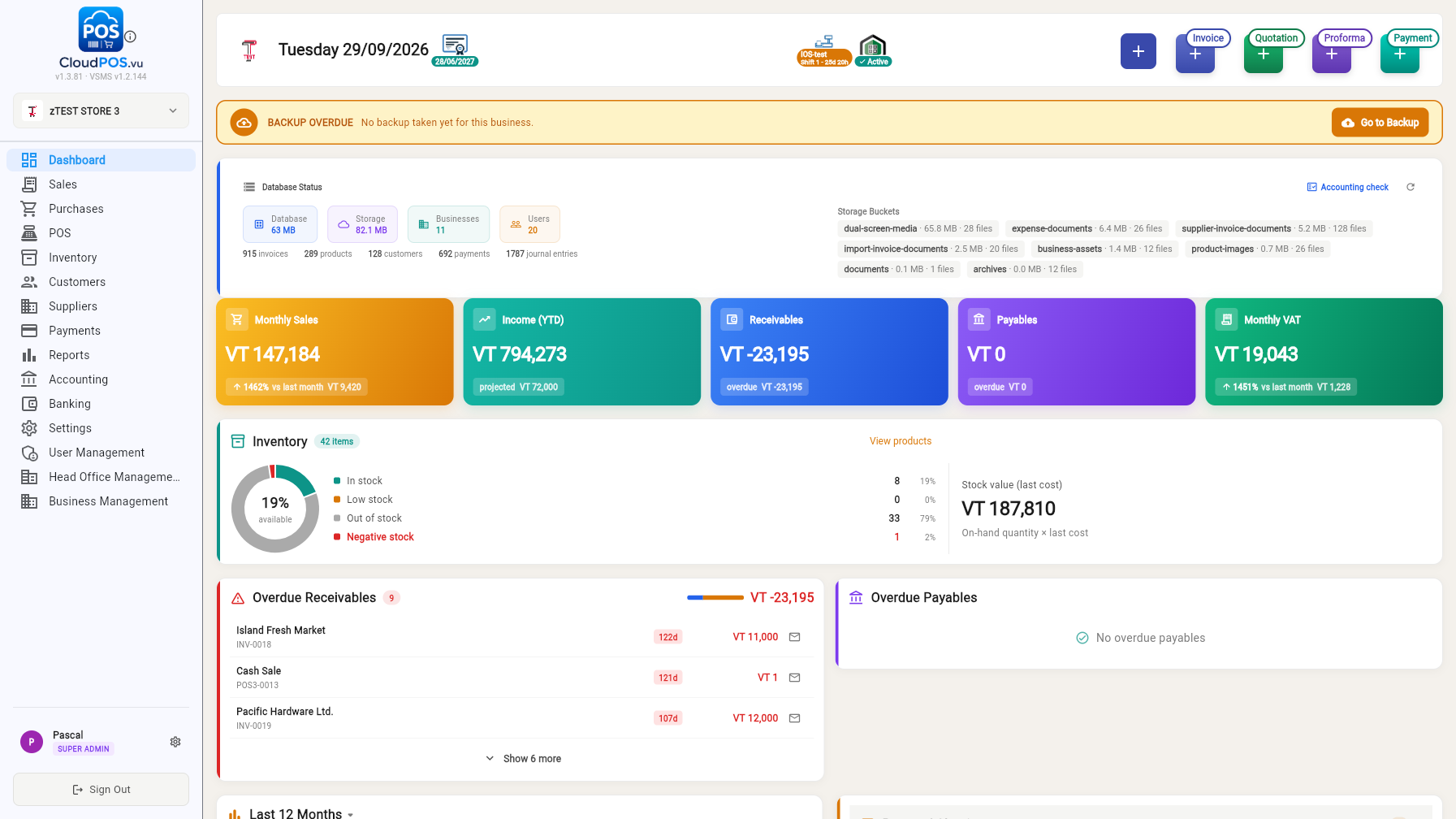Screen dimensions: 1456x819
Task: Click the 42 items inventory badge
Action: click(337, 442)
